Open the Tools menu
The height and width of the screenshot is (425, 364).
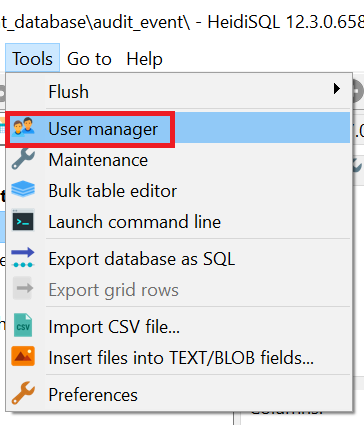32,59
